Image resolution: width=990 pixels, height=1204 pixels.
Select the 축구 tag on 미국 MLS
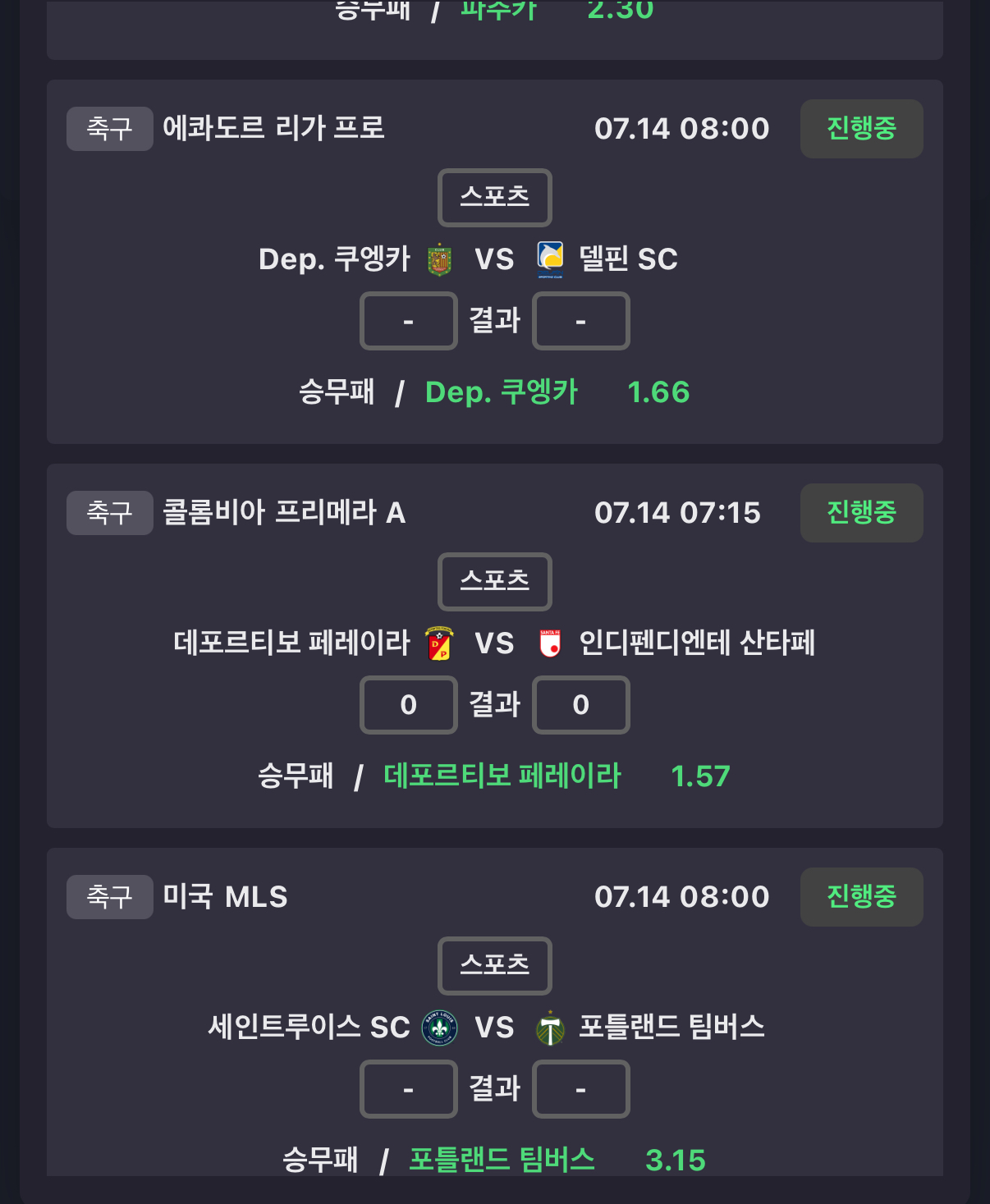(110, 897)
